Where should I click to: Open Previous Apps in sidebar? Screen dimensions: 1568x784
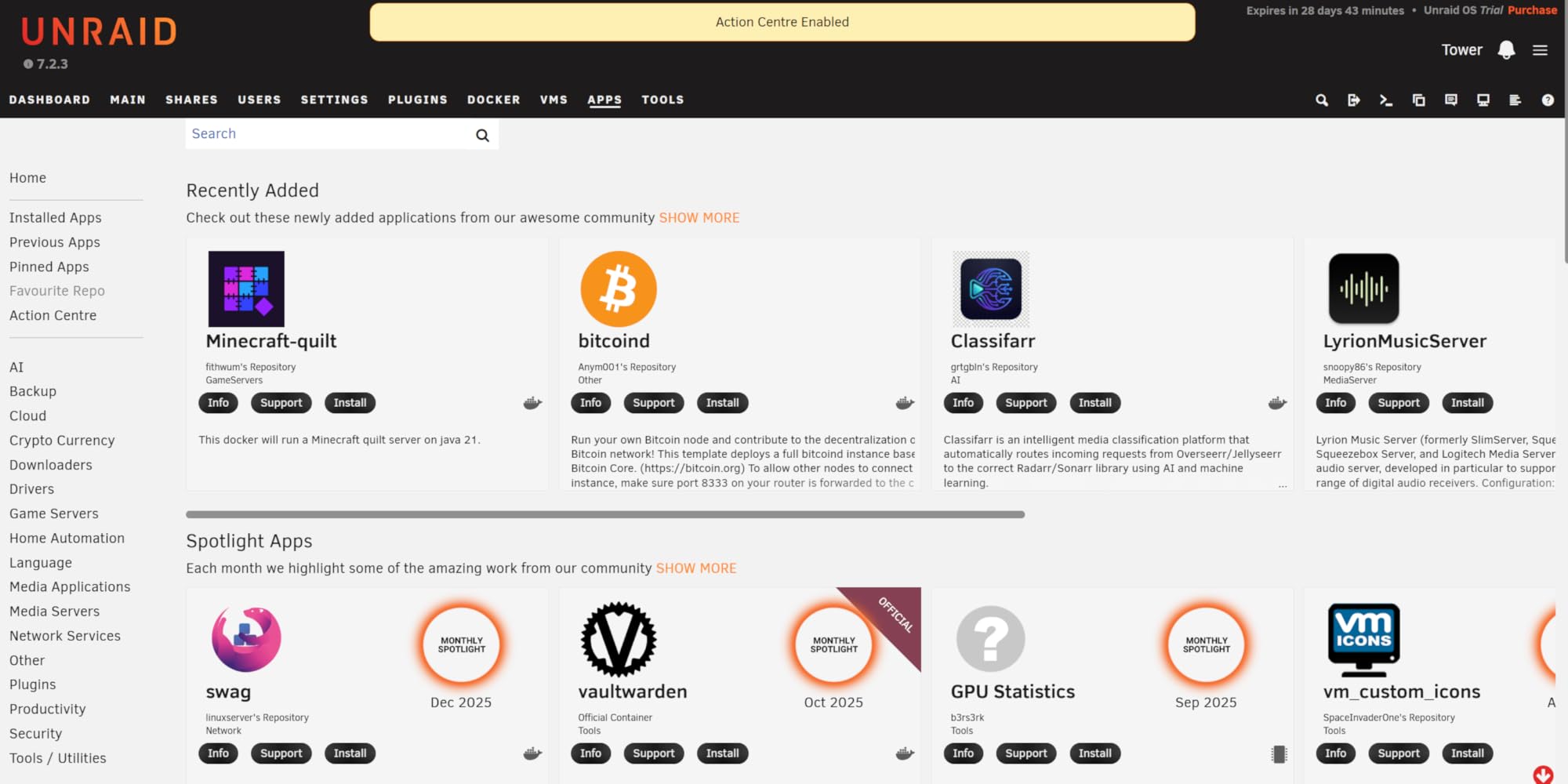click(55, 242)
